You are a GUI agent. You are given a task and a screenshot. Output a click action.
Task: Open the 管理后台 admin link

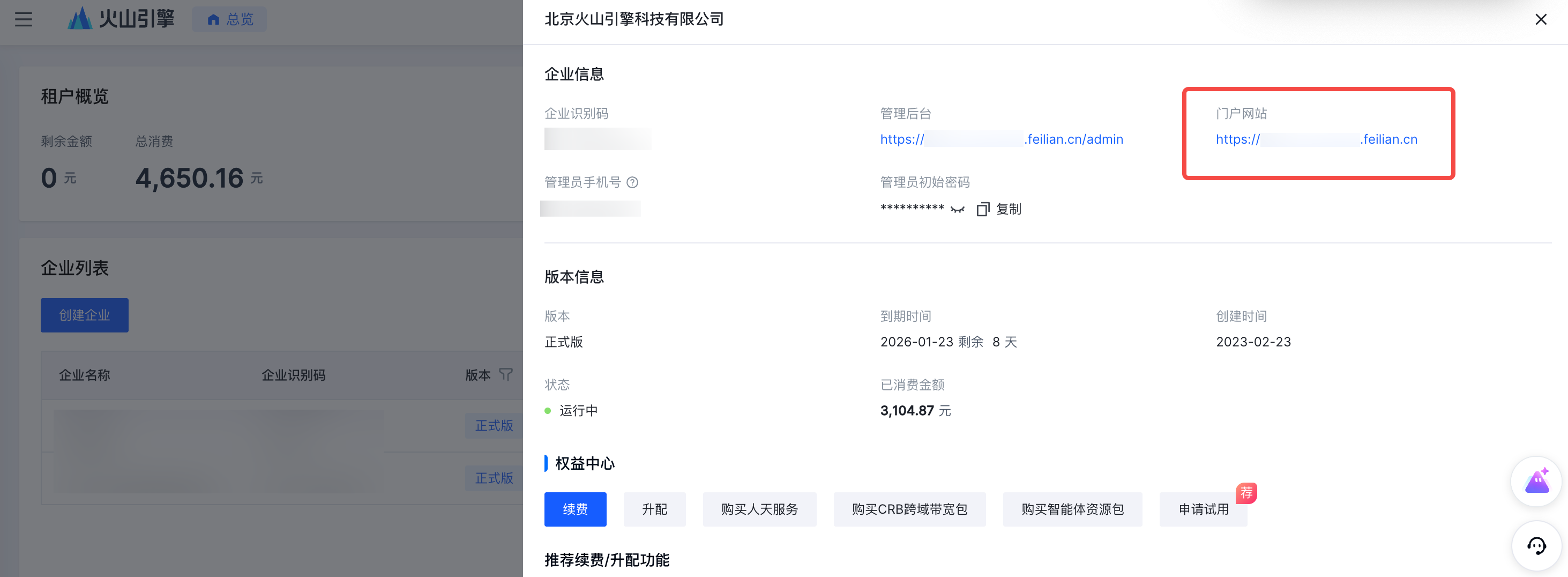point(1002,139)
